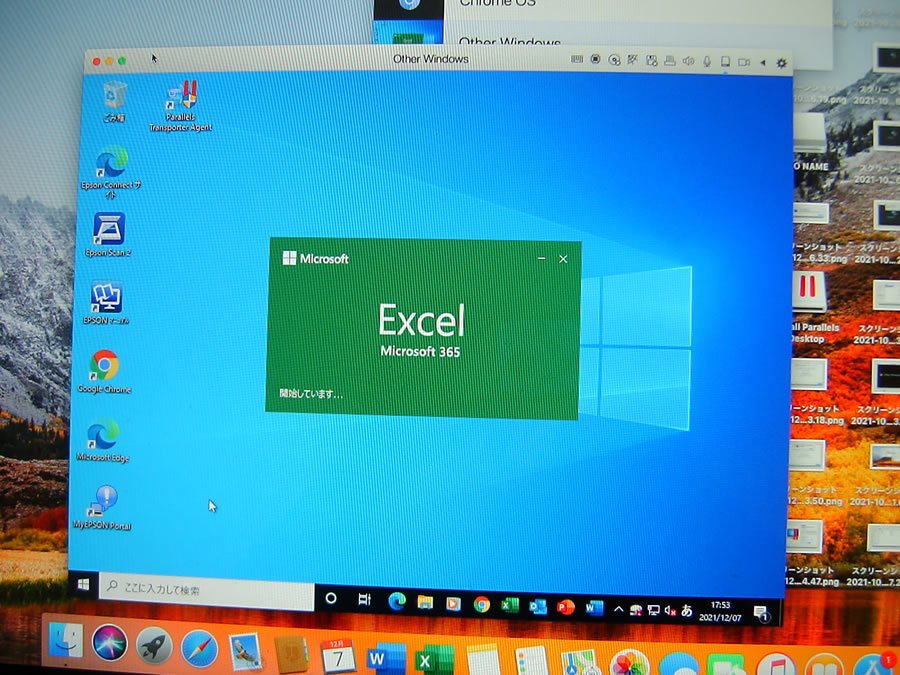Switch to Excel on the Windows taskbar
Screen dimensions: 900x675
510,605
